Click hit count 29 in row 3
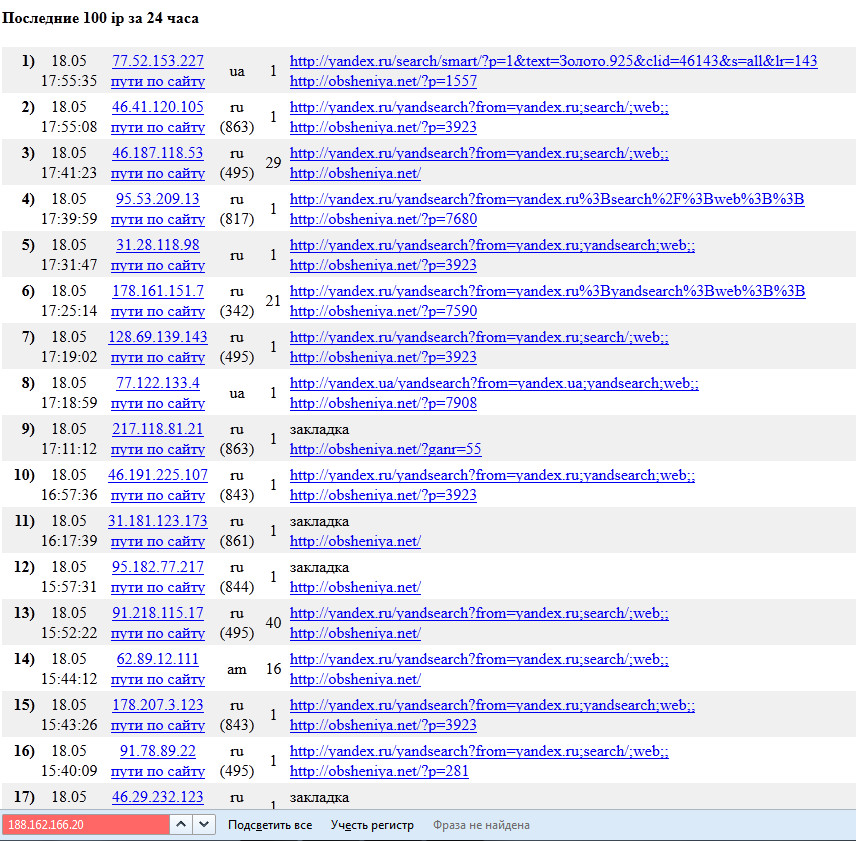The width and height of the screenshot is (856, 841). point(273,163)
